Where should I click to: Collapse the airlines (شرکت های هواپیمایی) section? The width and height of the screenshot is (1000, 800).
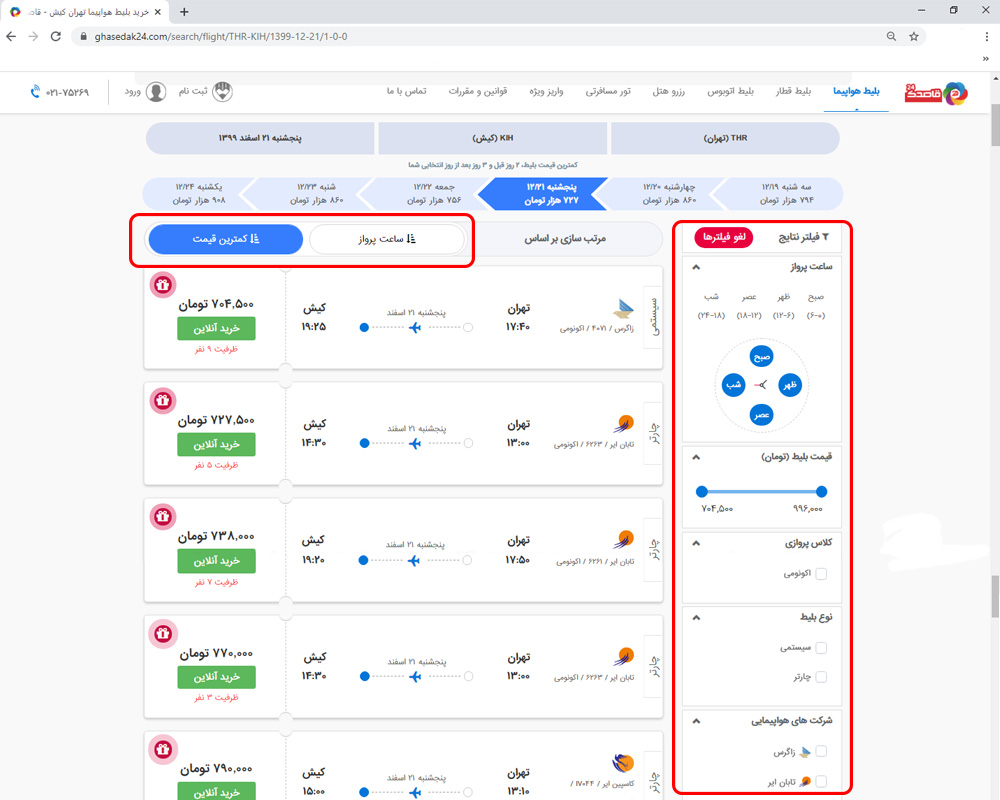pyautogui.click(x=696, y=720)
